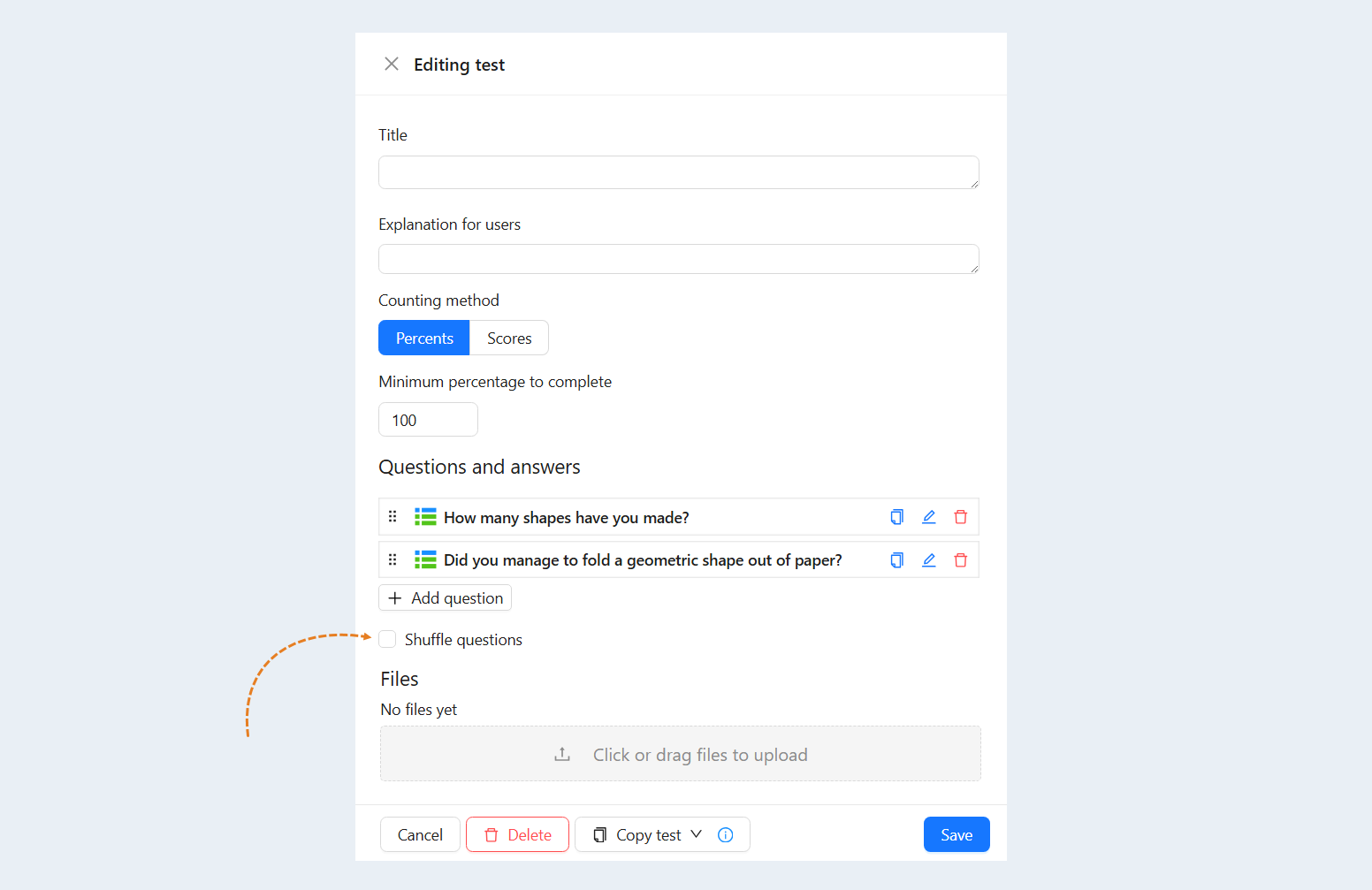Click the file upload drop area
The width and height of the screenshot is (1372, 890).
point(681,754)
